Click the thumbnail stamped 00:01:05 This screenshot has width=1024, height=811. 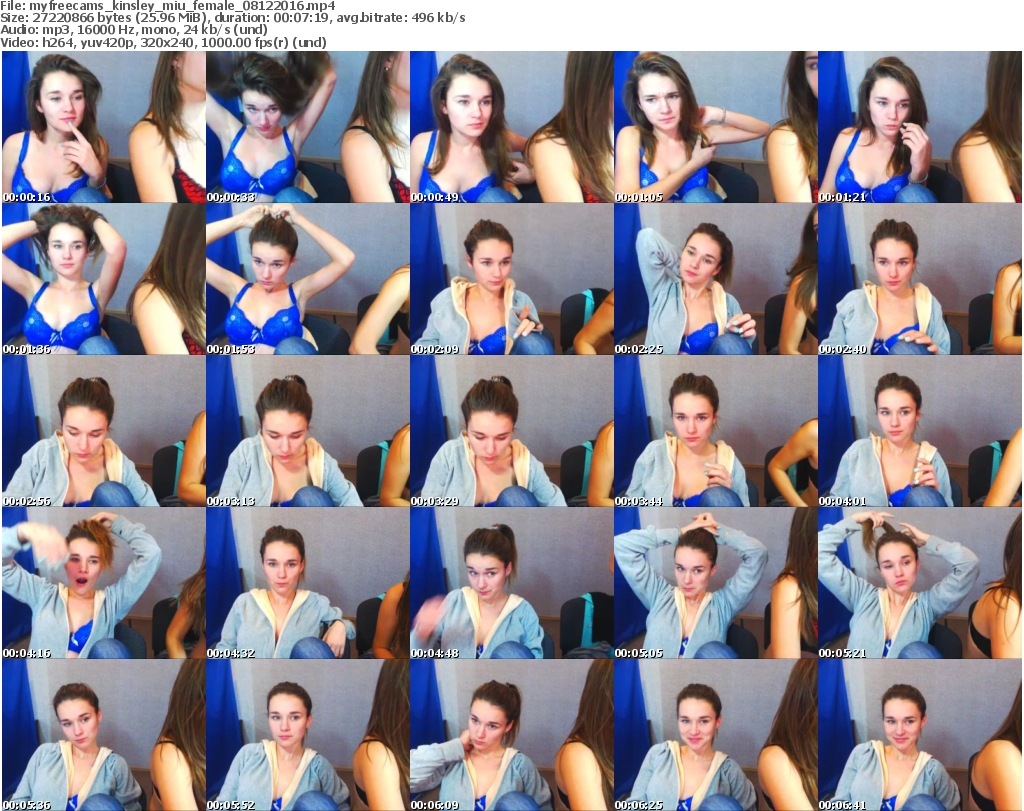pos(716,127)
